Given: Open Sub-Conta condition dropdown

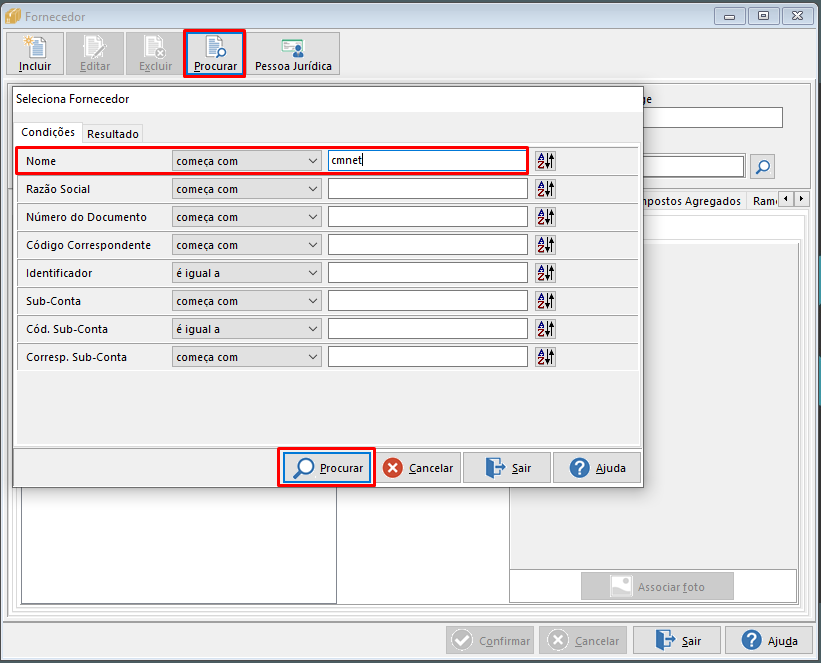Looking at the screenshot, I should [247, 301].
